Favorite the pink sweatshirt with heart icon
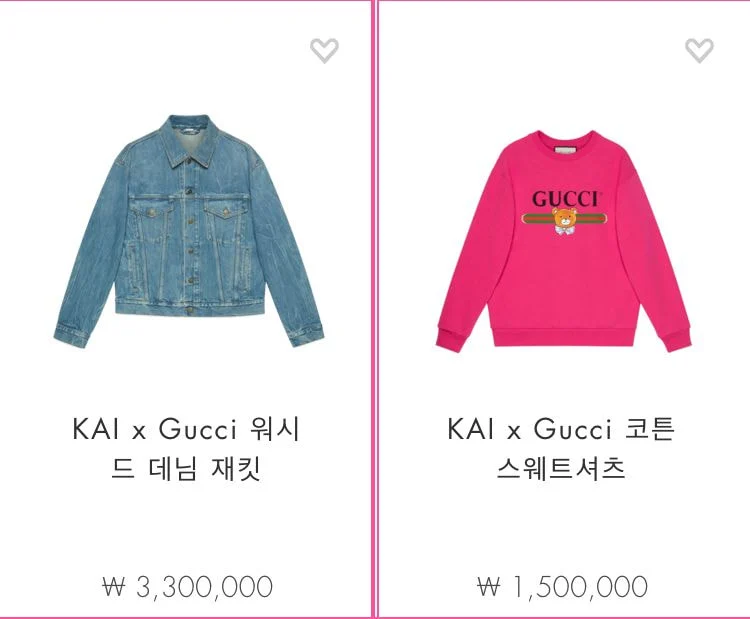750x619 pixels. coord(699,50)
